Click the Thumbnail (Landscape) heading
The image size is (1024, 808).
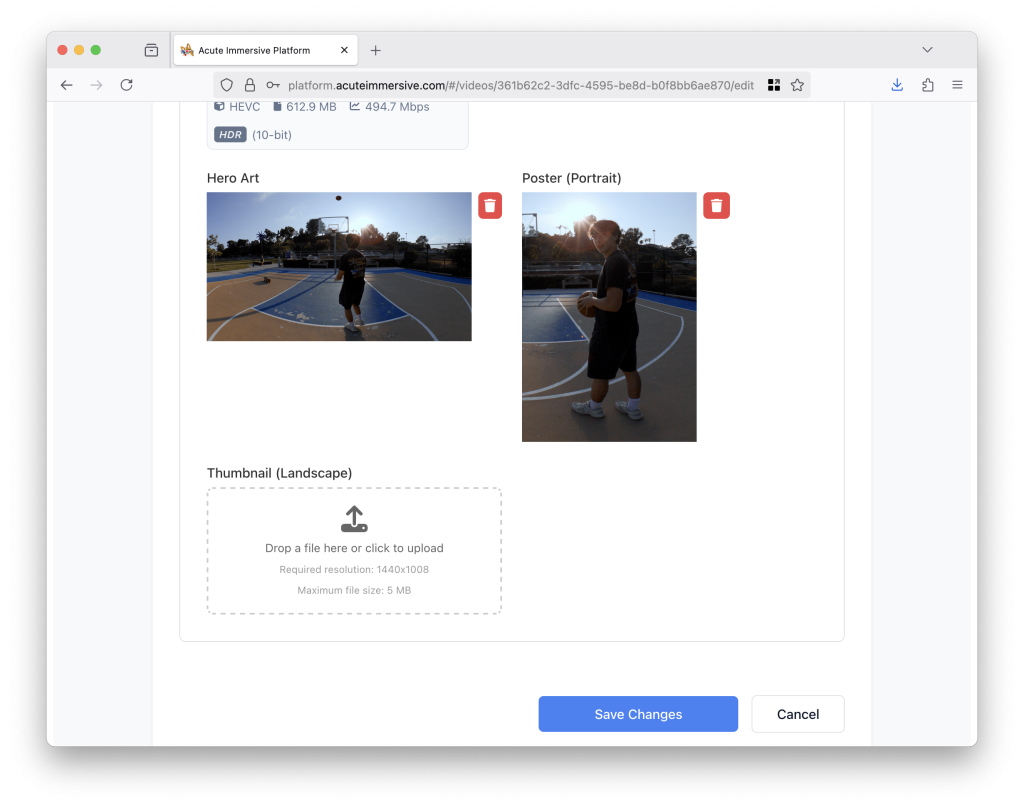[x=280, y=473]
